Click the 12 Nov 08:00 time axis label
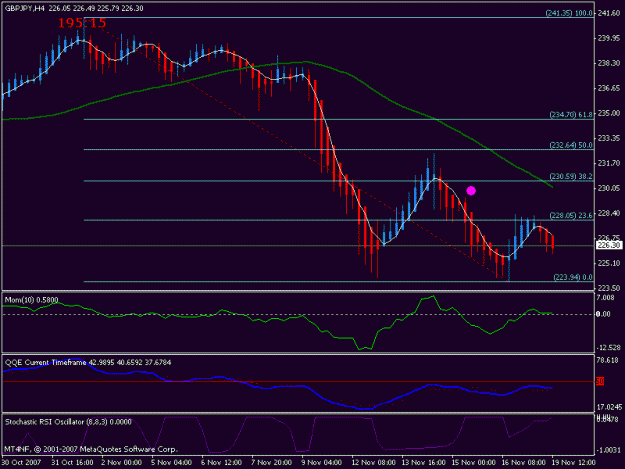This screenshot has height=469, width=625. tap(373, 462)
